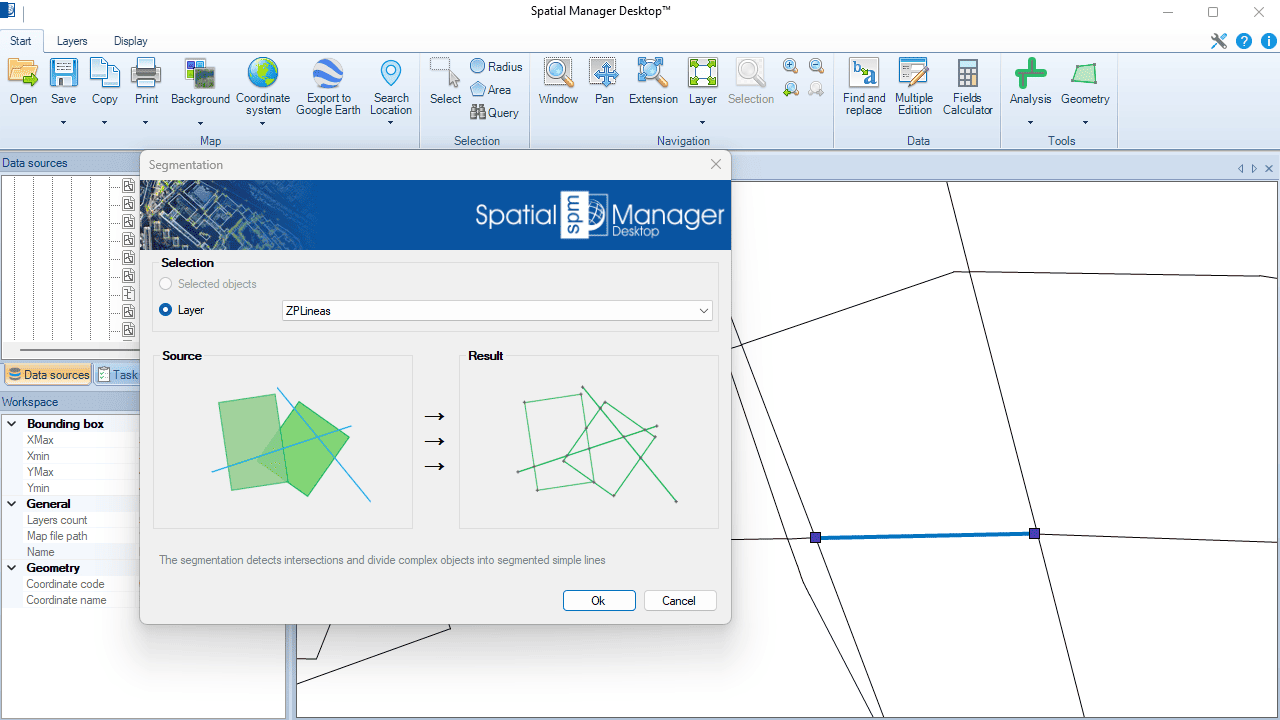Click the Analysis tools icon
Viewport: 1280px width, 720px height.
1030,72
